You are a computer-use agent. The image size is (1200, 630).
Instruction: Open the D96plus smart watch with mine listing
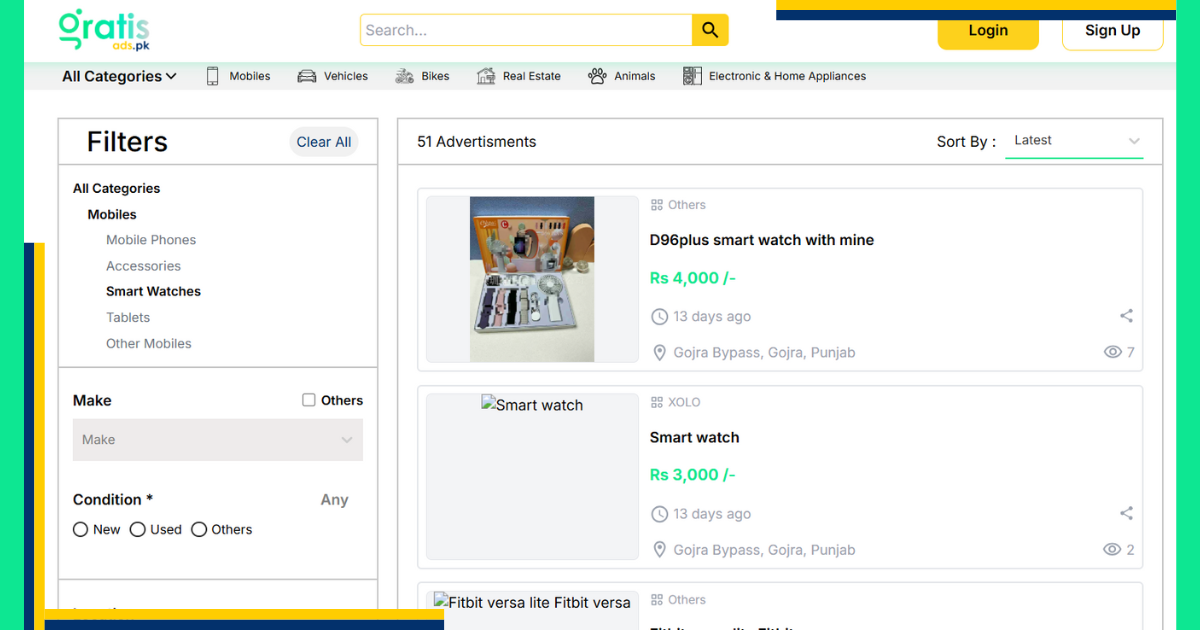[762, 240]
